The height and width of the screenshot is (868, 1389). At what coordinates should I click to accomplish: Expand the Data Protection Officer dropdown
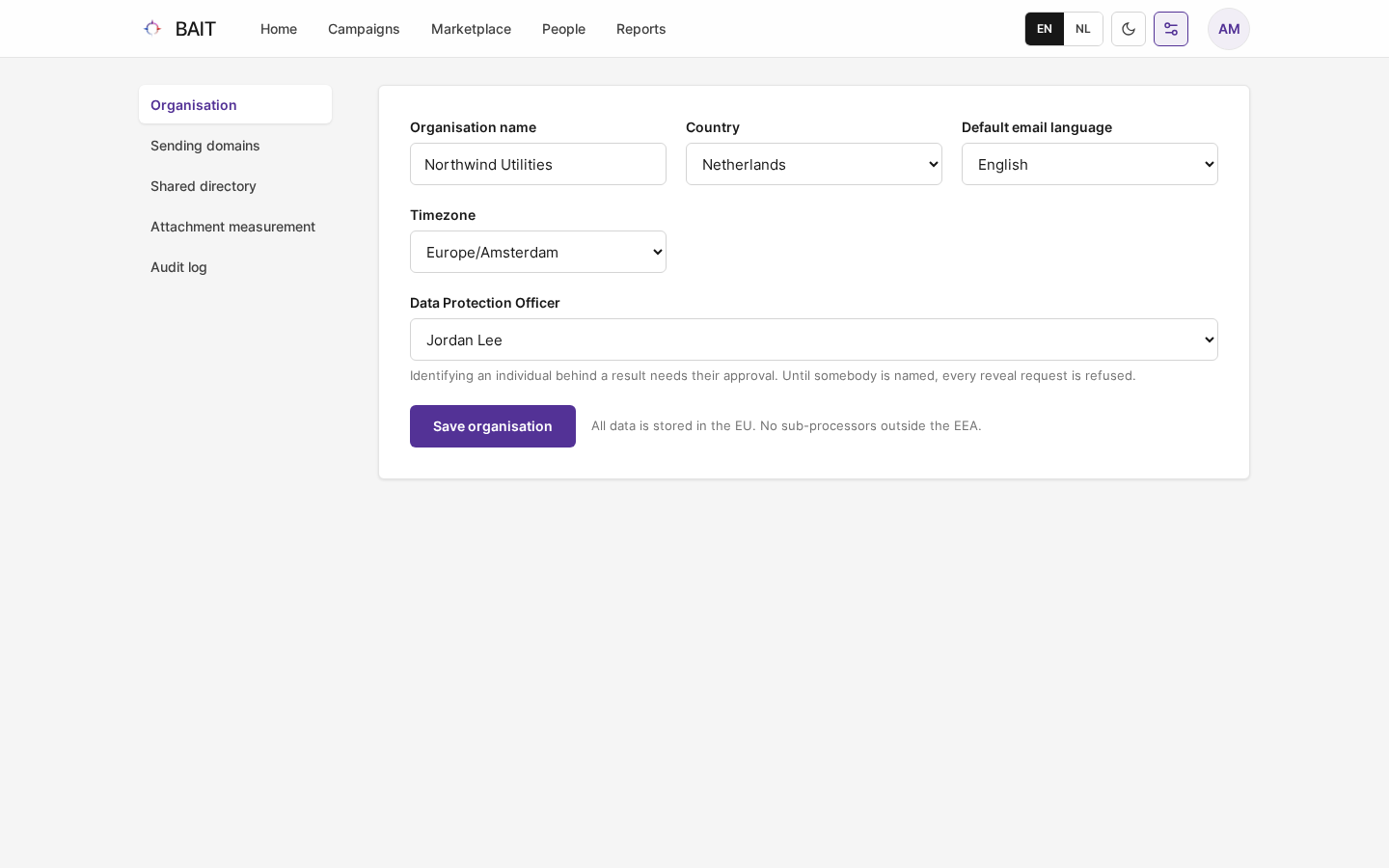814,339
